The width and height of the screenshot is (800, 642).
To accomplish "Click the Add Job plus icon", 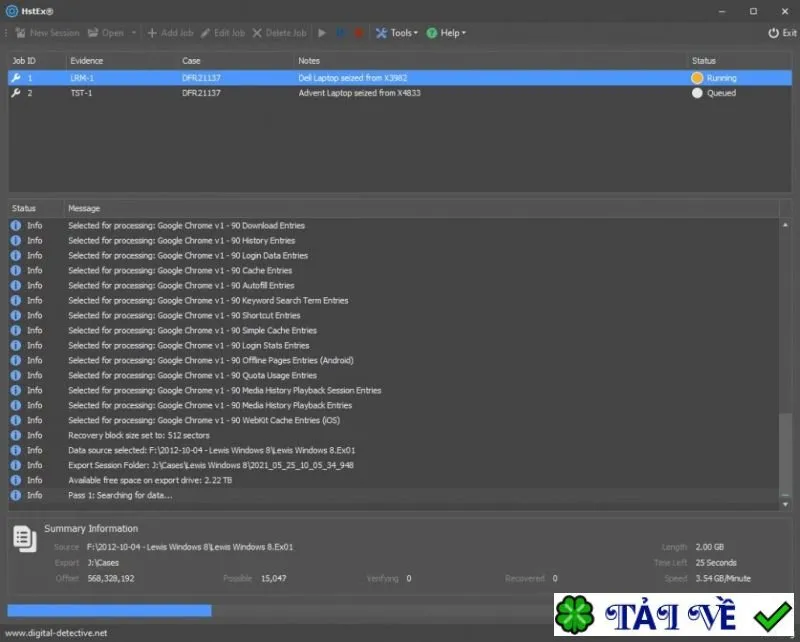I will click(152, 33).
